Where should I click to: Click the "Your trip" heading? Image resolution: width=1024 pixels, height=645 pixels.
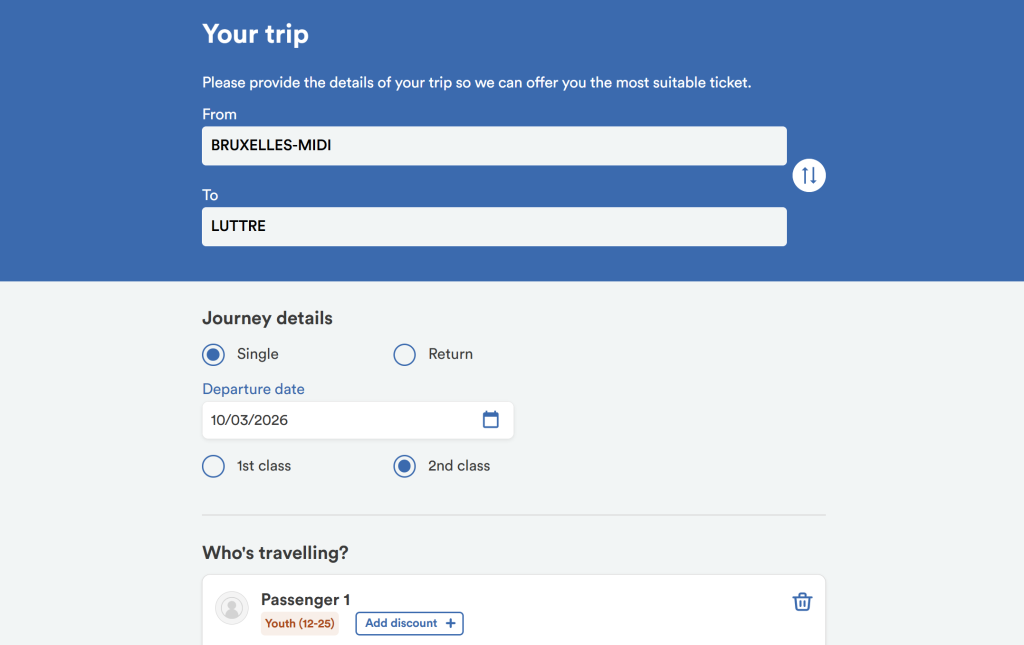[x=255, y=34]
